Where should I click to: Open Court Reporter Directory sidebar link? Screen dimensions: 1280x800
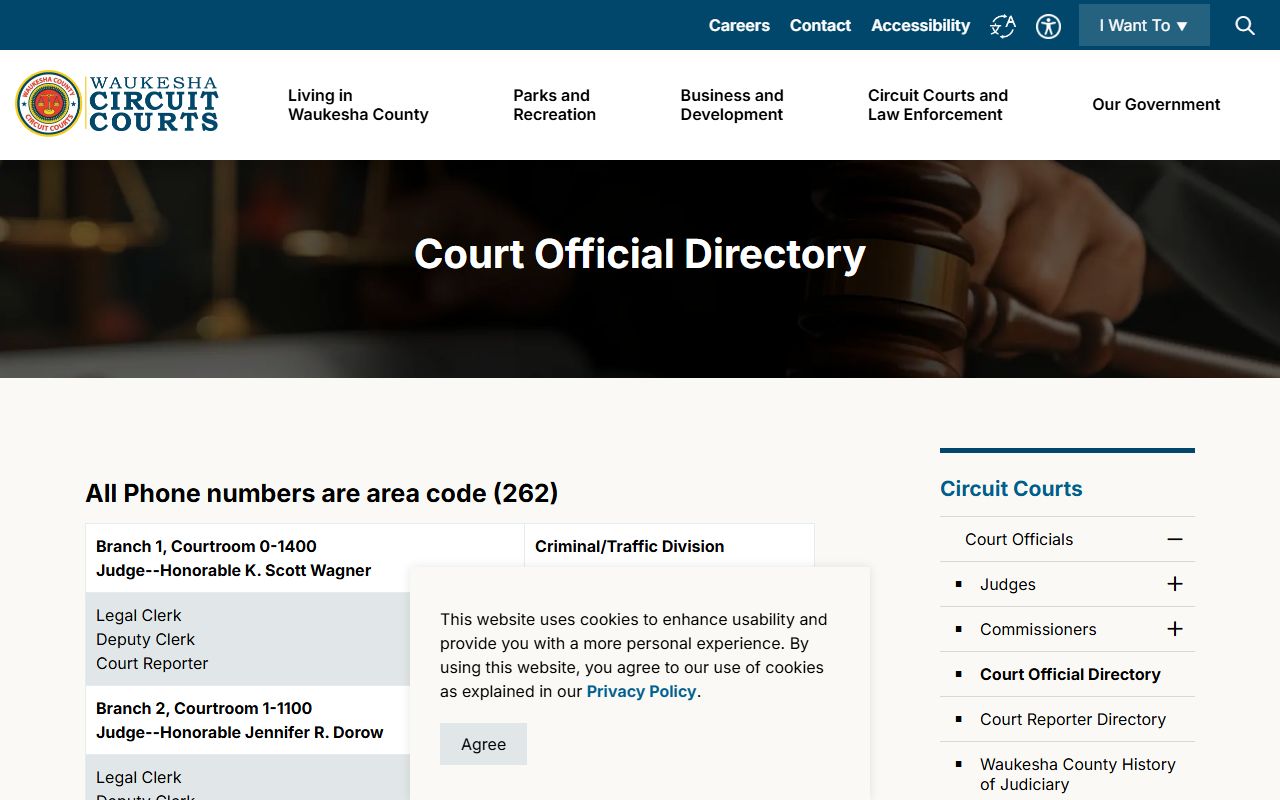1073,719
